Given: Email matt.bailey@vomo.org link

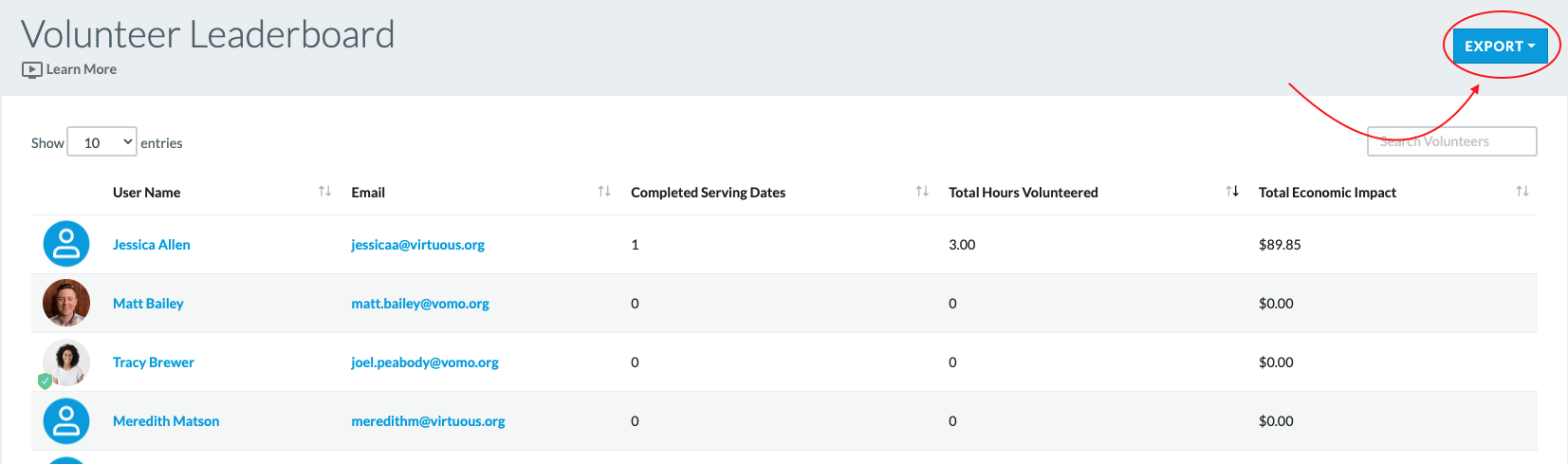Looking at the screenshot, I should click(x=420, y=304).
